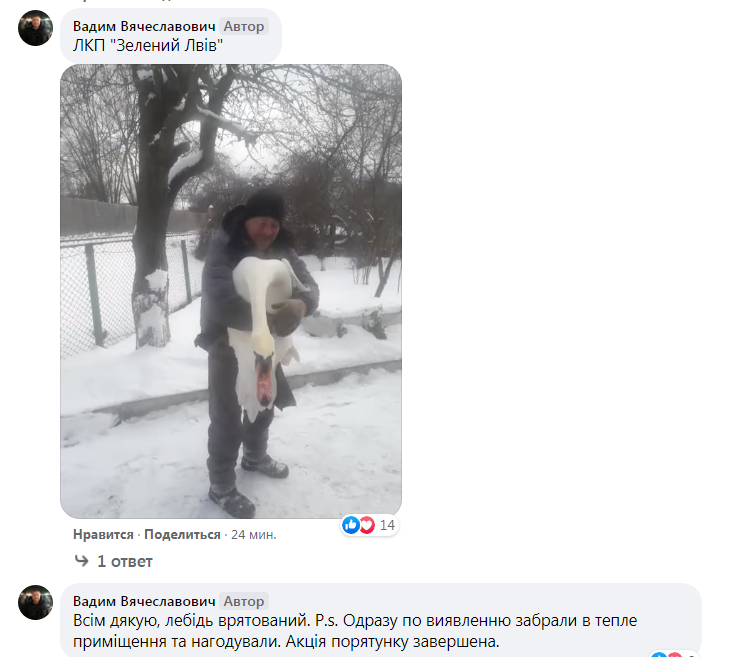Open Вадим Вячеславович name in the bottom comment

tap(144, 601)
